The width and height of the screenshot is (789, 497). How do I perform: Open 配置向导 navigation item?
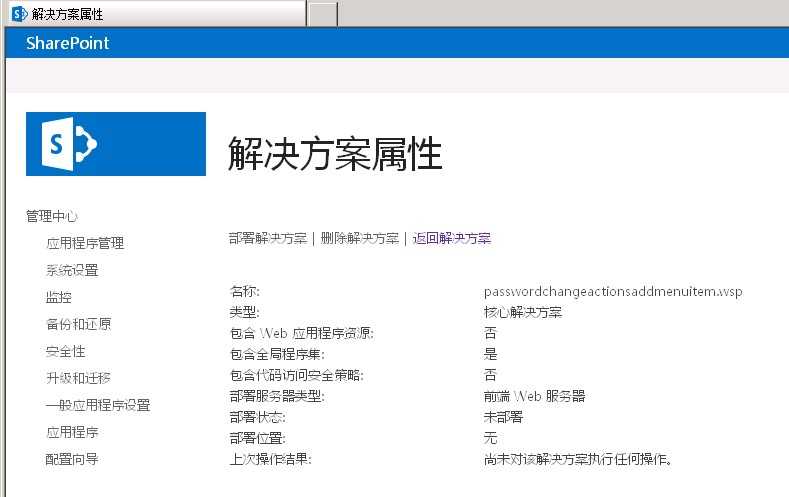pyautogui.click(x=72, y=459)
